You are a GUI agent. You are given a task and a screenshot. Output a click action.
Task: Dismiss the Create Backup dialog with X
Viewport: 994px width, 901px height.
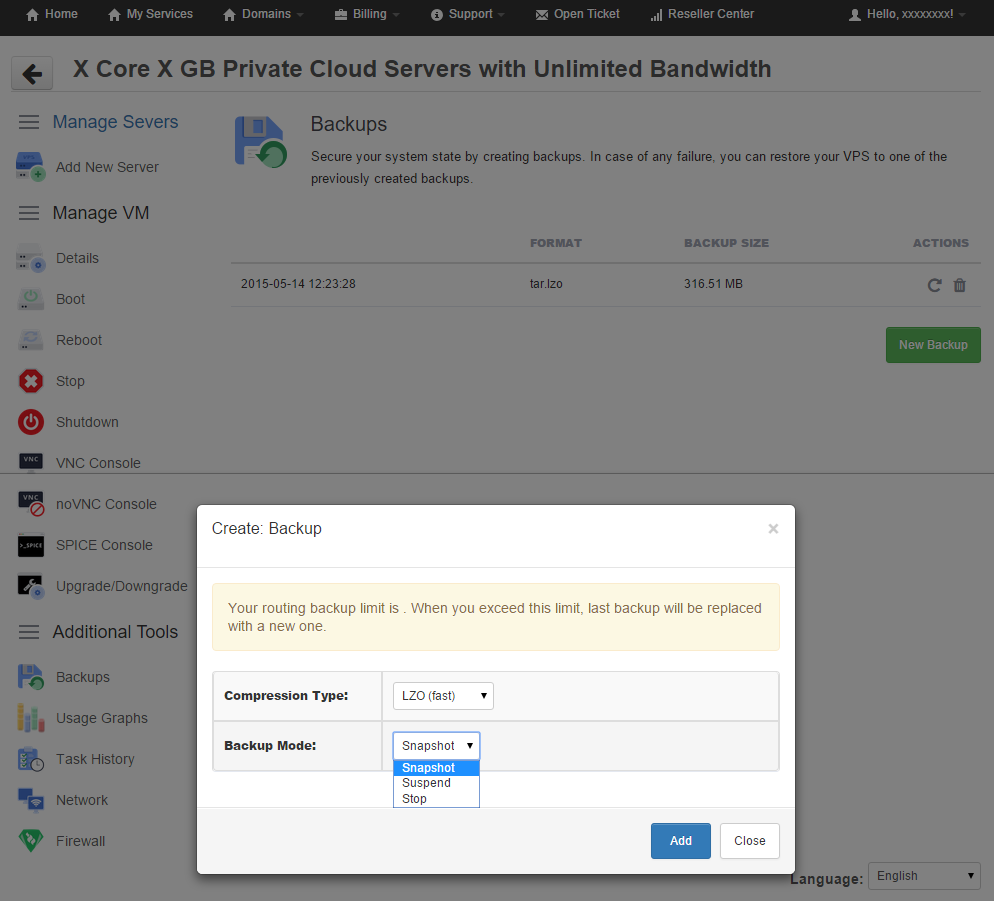click(x=773, y=529)
